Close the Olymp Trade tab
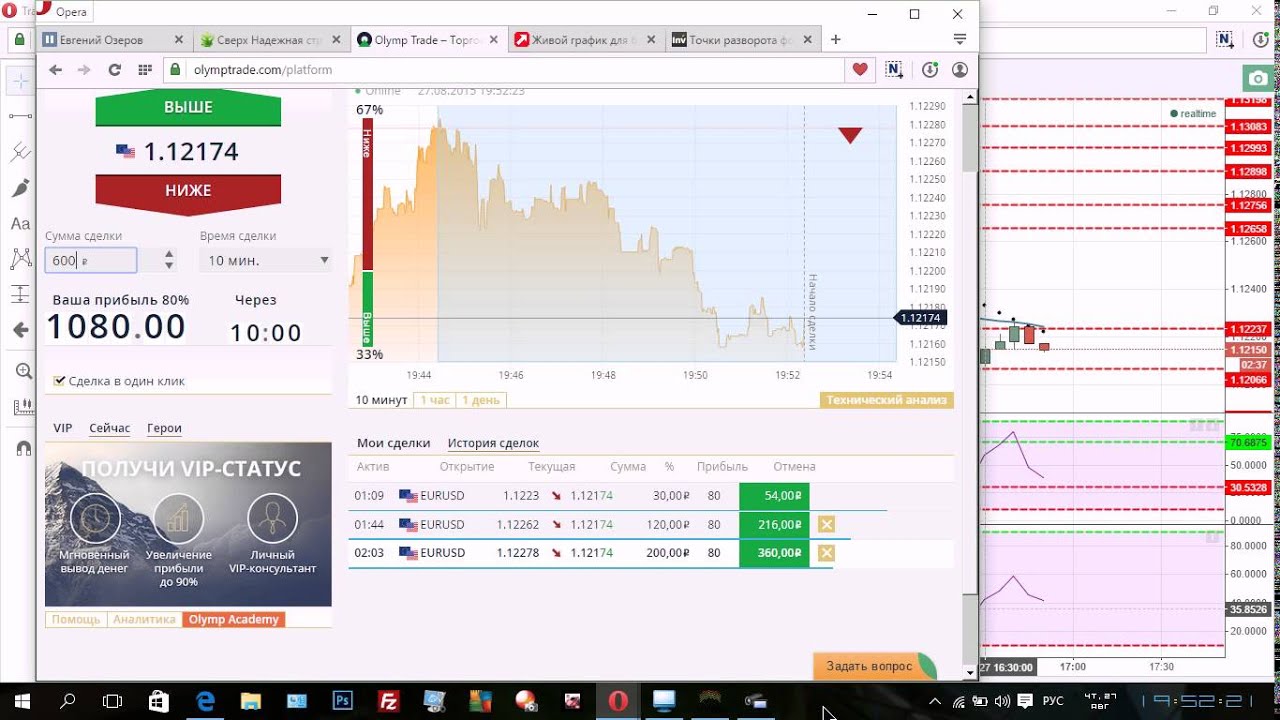 pyautogui.click(x=492, y=40)
